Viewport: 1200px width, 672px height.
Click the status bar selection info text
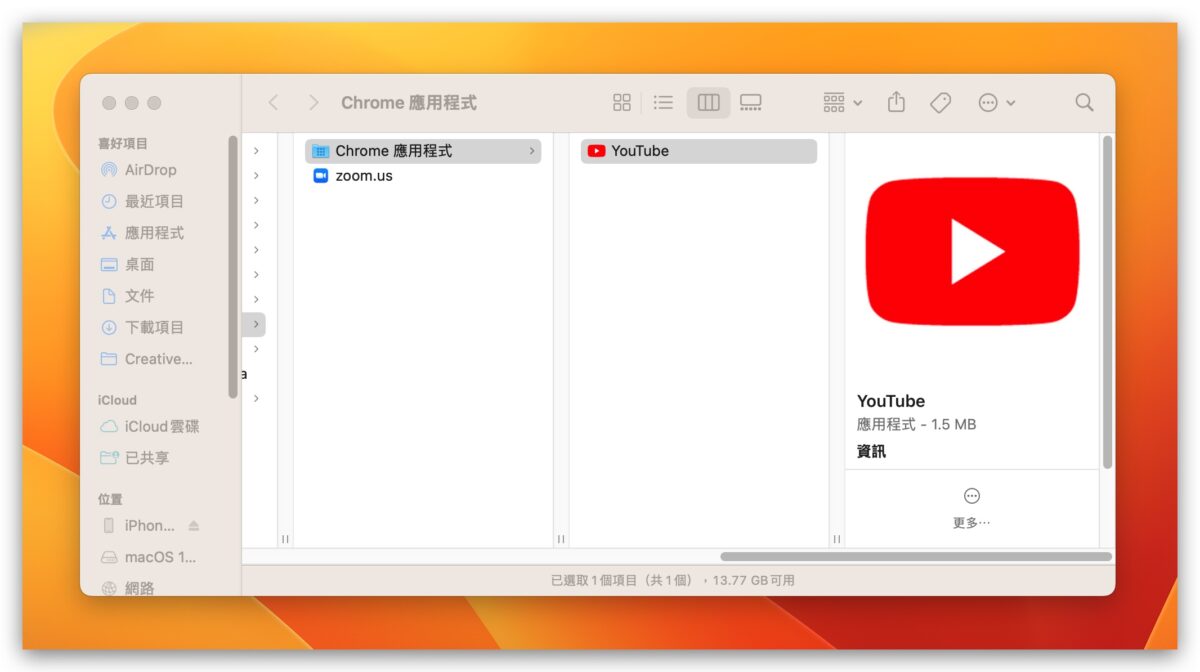pyautogui.click(x=673, y=580)
